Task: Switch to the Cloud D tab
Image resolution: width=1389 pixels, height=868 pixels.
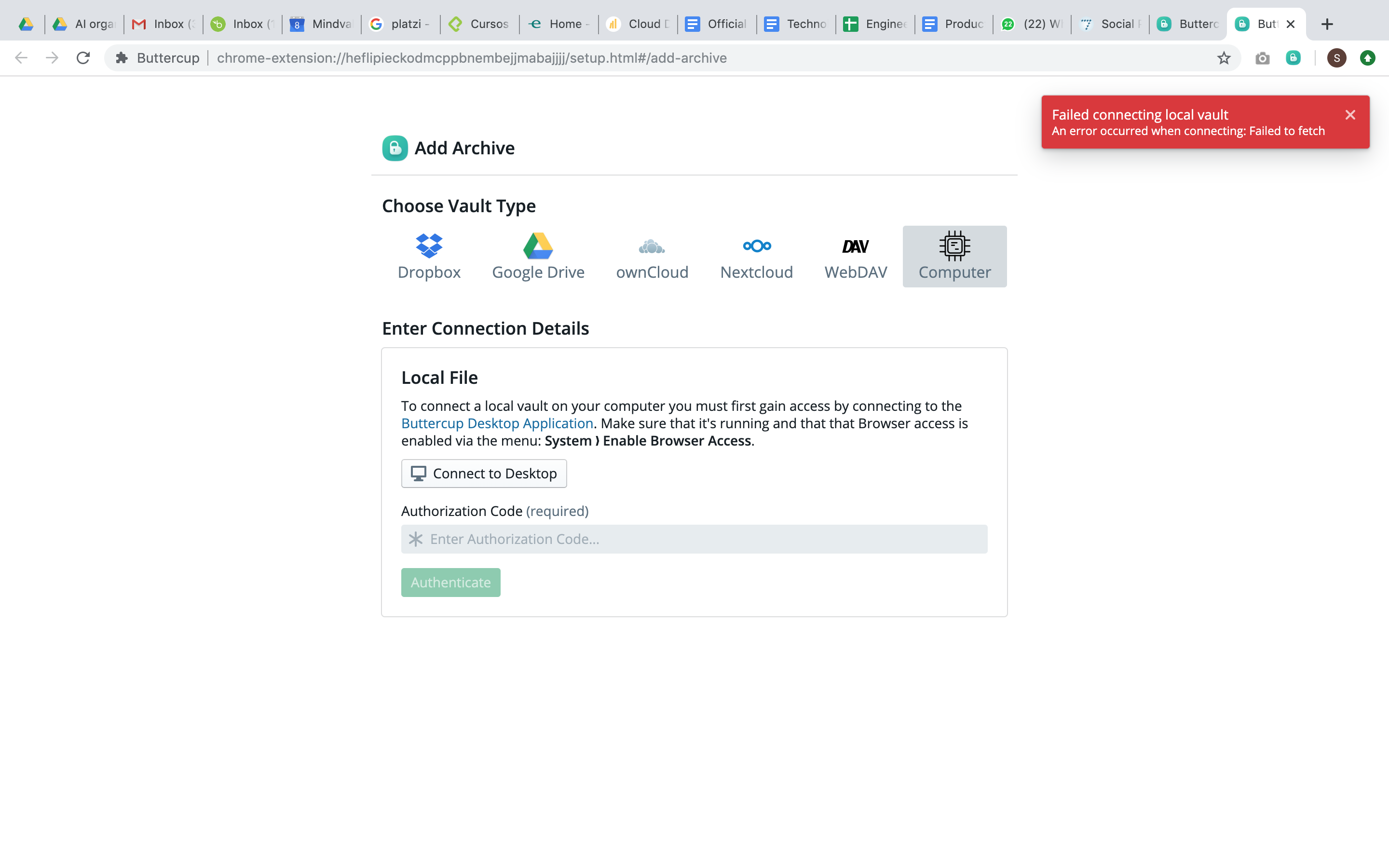Action: coord(638,24)
